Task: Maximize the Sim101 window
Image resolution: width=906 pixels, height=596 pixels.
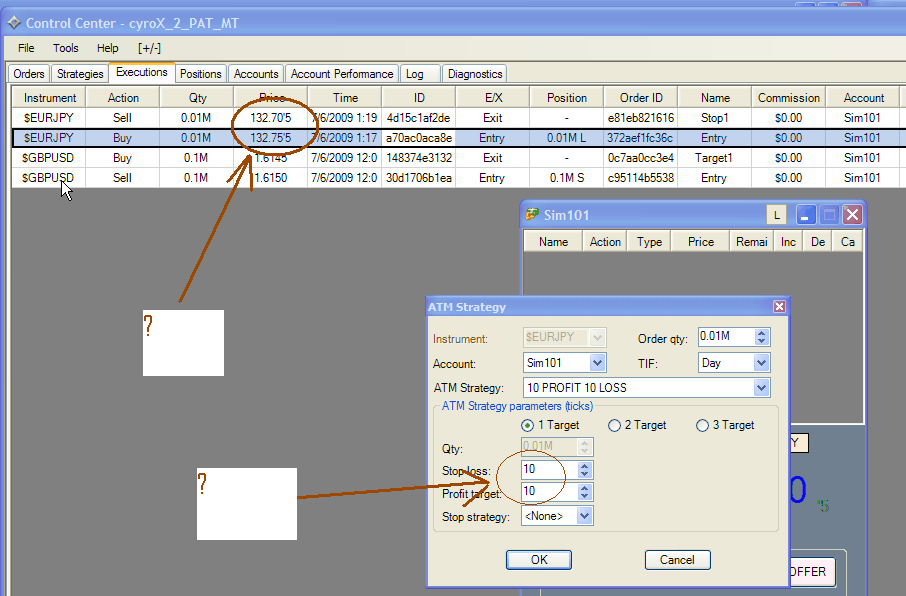Action: [829, 215]
